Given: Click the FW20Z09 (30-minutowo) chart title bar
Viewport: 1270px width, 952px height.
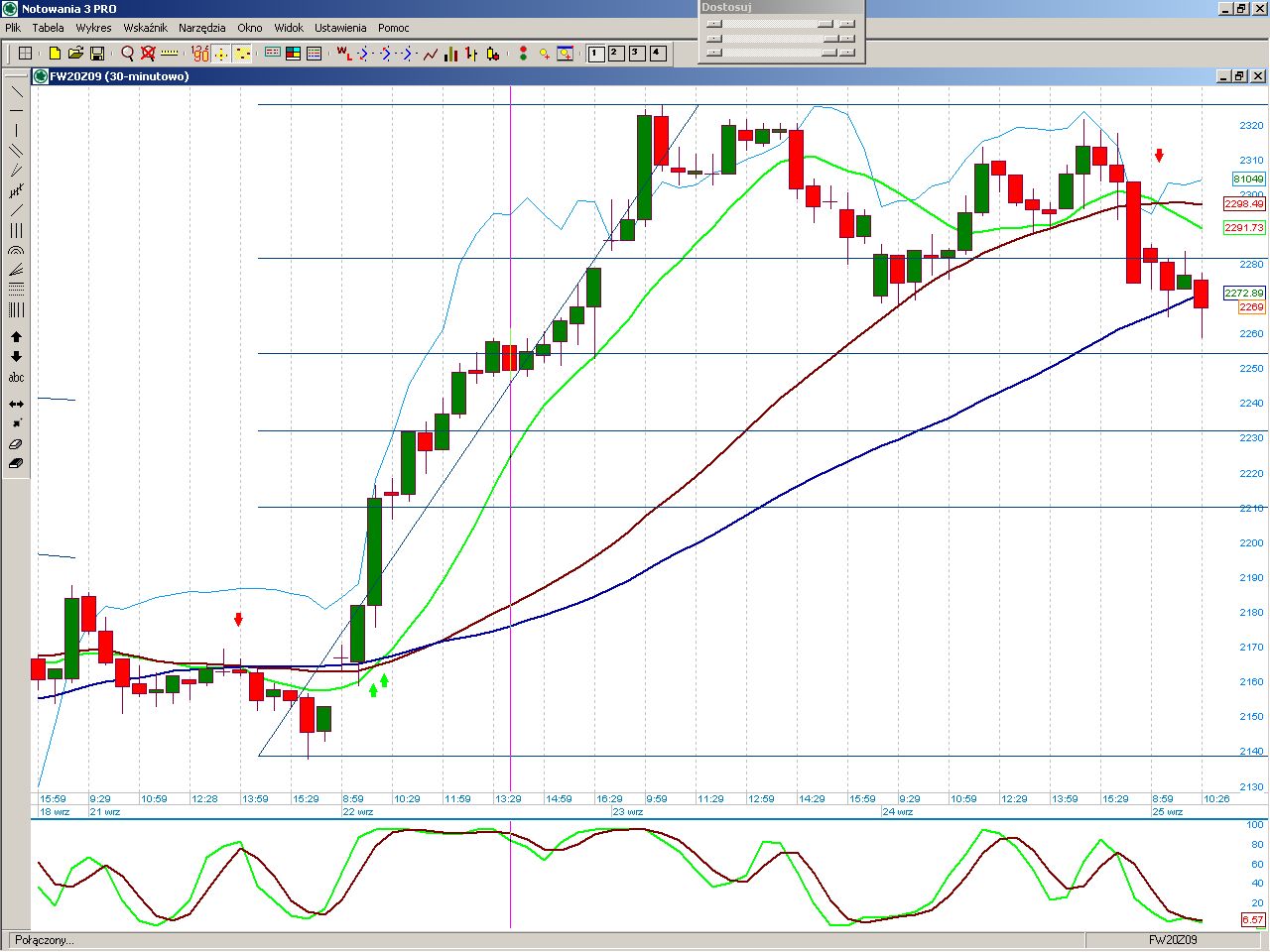Looking at the screenshot, I should coord(650,76).
